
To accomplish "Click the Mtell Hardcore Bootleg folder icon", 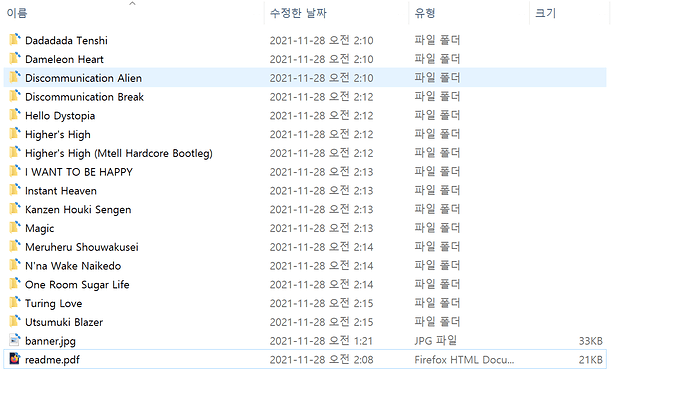I will 15,153.
